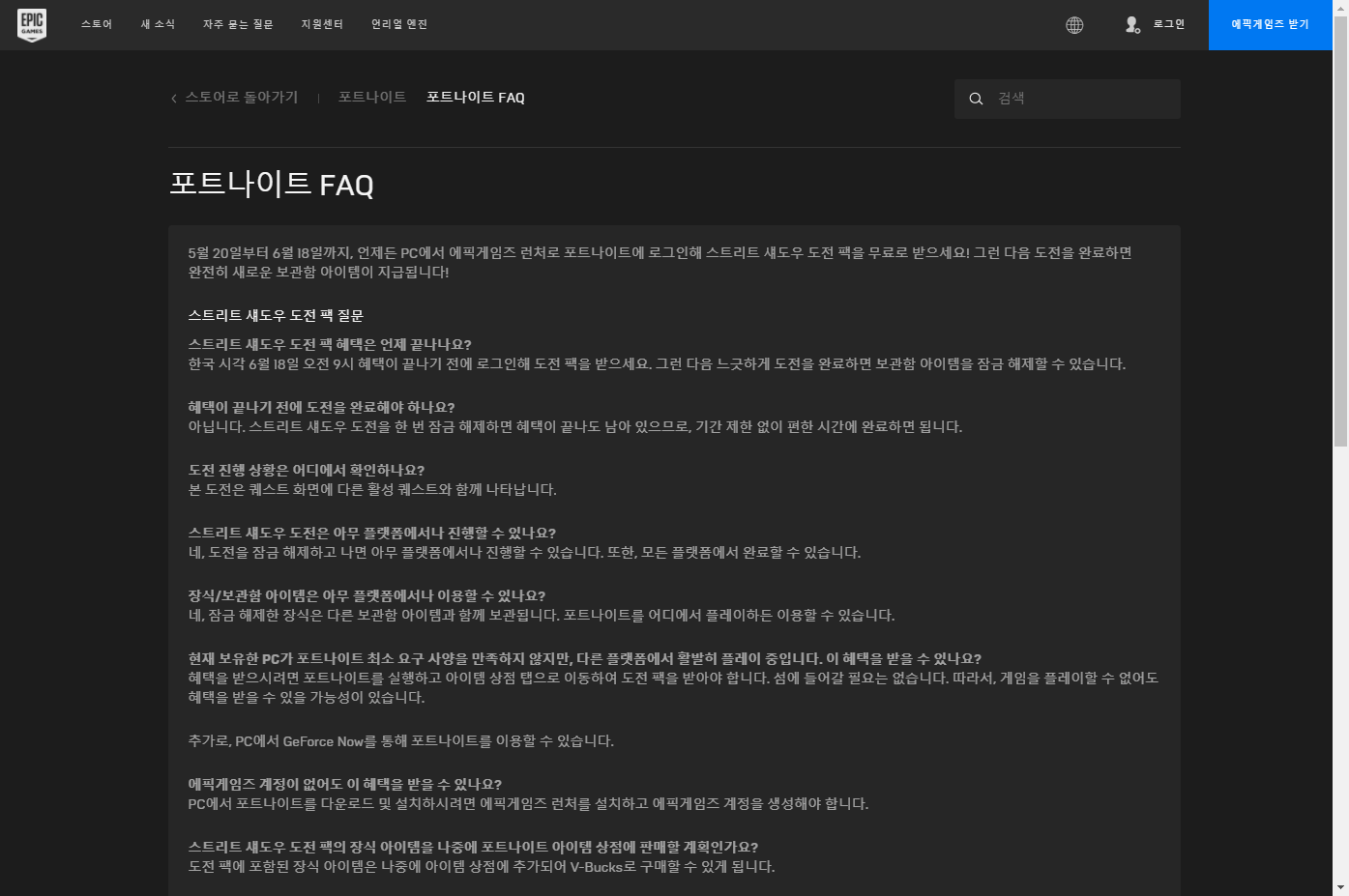This screenshot has width=1349, height=896.
Task: Go back via 스토어로 돌아가기 link
Action: pyautogui.click(x=242, y=98)
